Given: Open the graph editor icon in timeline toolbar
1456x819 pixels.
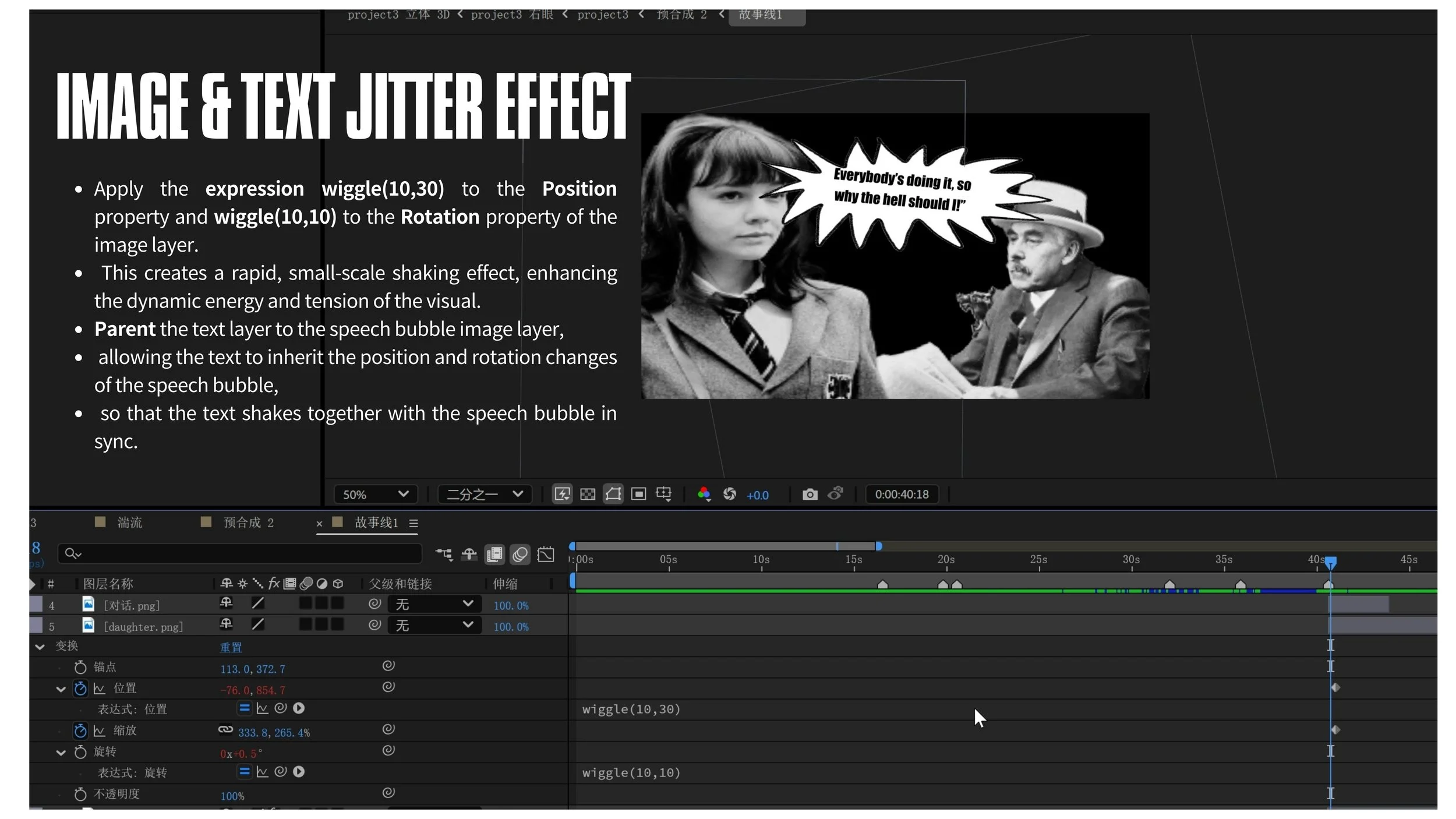Looking at the screenshot, I should (546, 554).
